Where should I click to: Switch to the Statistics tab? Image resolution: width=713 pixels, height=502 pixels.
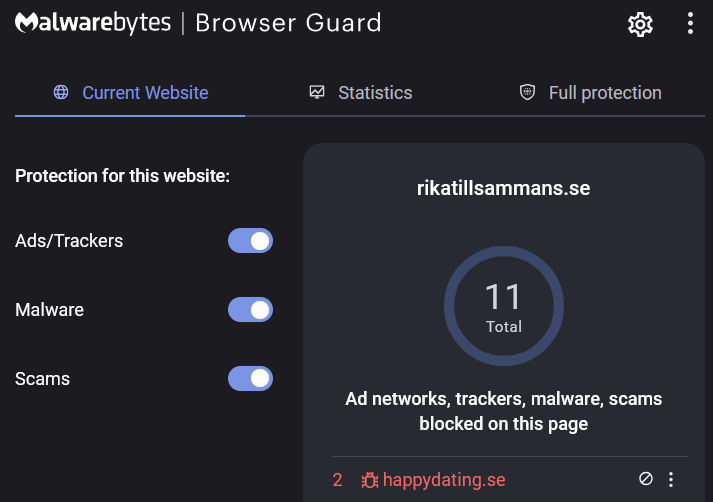tap(374, 93)
